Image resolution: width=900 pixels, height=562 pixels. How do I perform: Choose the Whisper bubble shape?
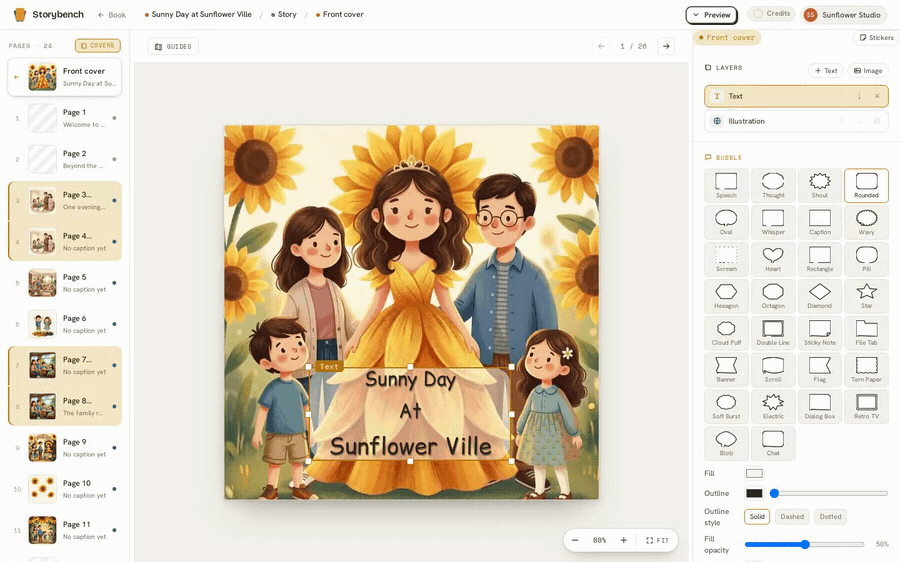773,222
